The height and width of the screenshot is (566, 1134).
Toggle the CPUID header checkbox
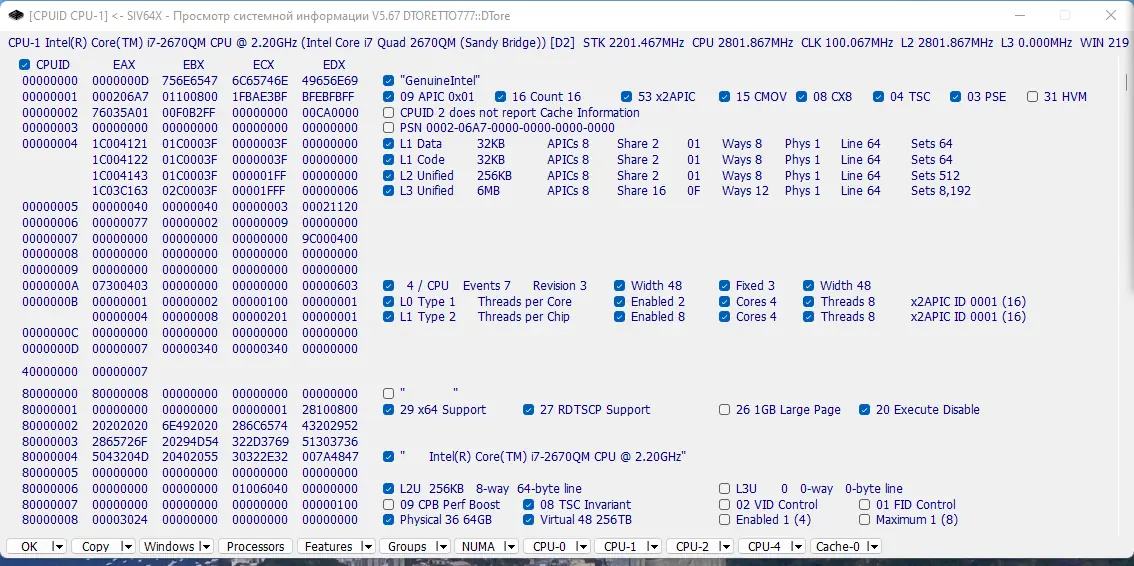25,64
